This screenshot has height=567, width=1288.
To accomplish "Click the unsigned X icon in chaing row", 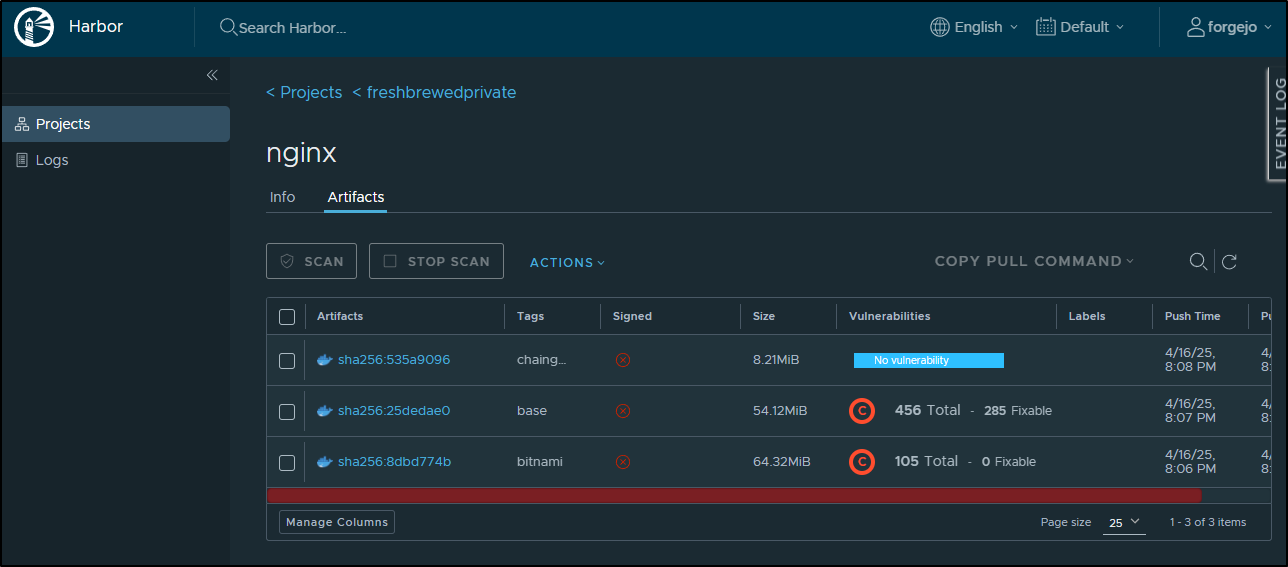I will click(623, 360).
